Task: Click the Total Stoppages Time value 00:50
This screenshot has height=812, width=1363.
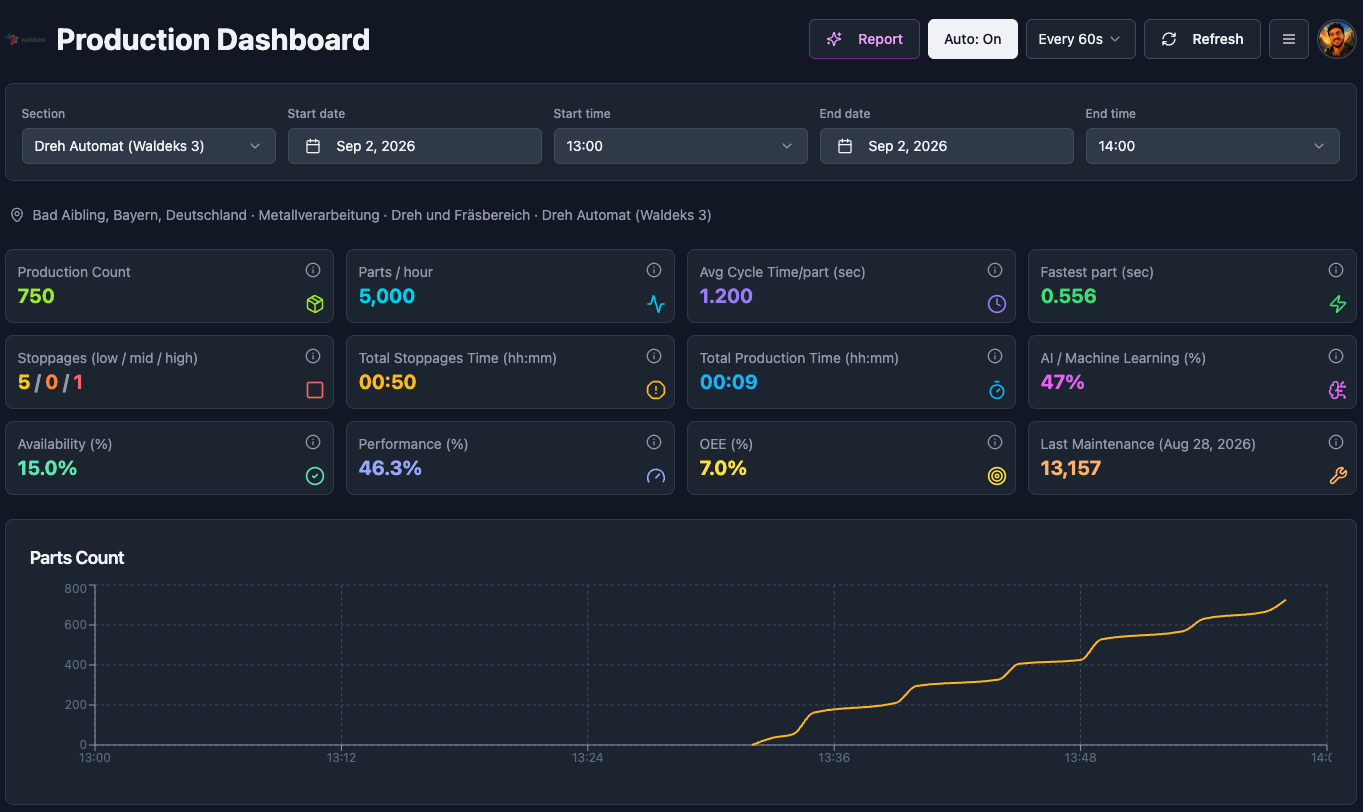Action: click(388, 382)
